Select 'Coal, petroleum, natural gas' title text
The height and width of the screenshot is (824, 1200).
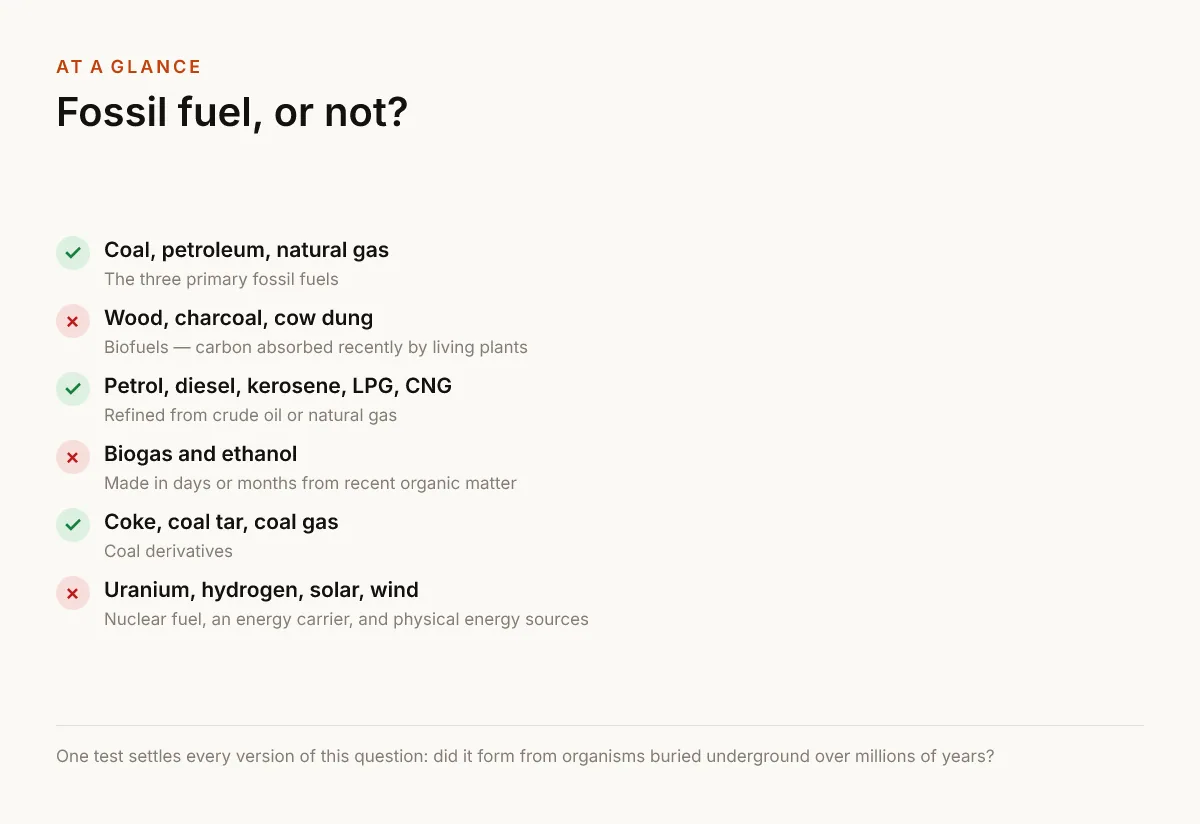[246, 250]
